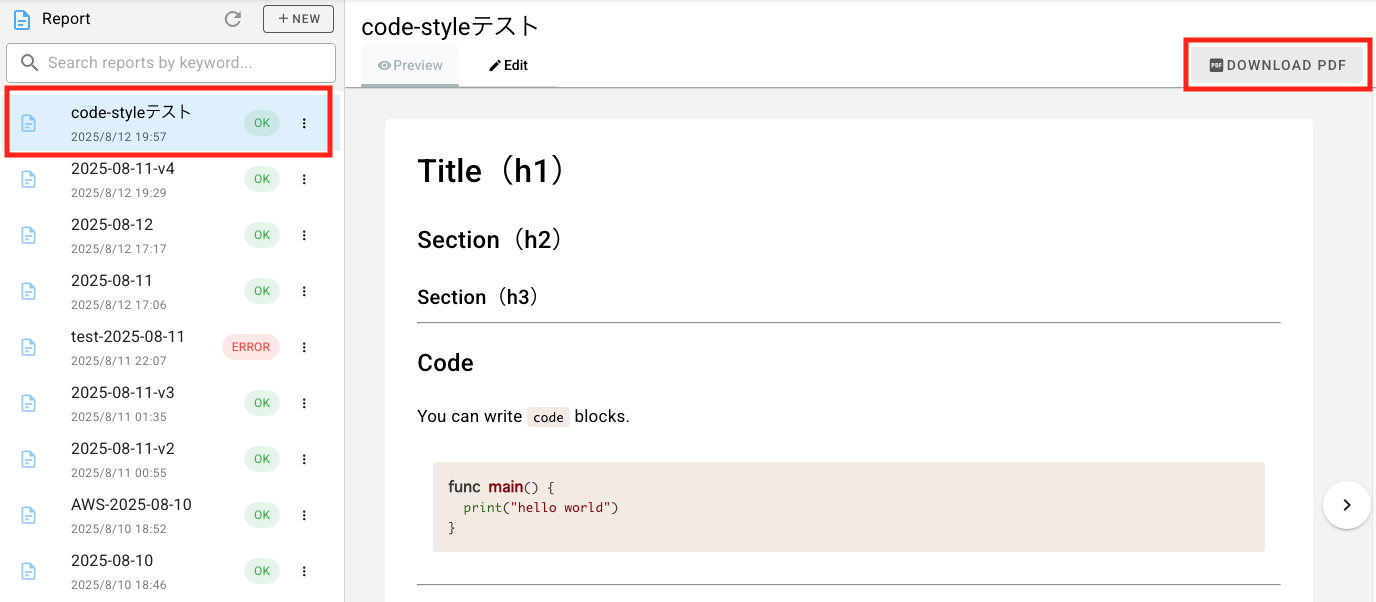This screenshot has width=1376, height=602.
Task: Open more options for AWS-2025-08-10
Action: pos(305,516)
